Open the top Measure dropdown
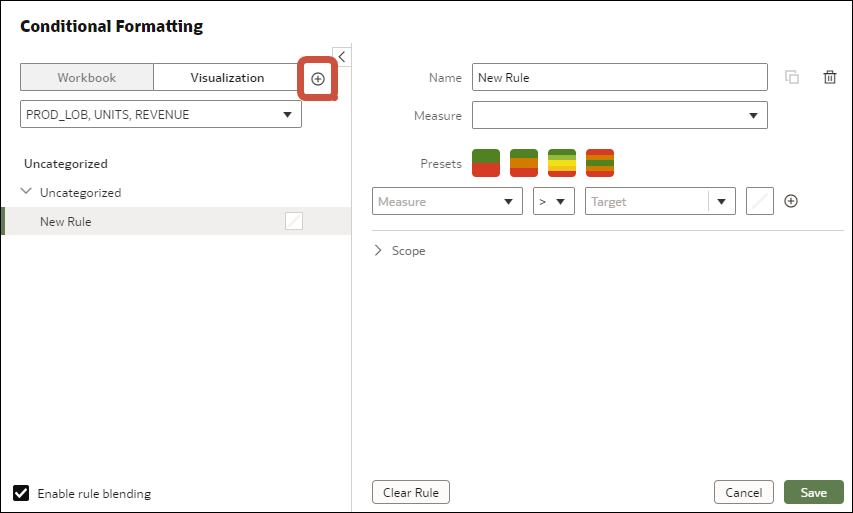Screen dimensions: 853x513 click(619, 116)
